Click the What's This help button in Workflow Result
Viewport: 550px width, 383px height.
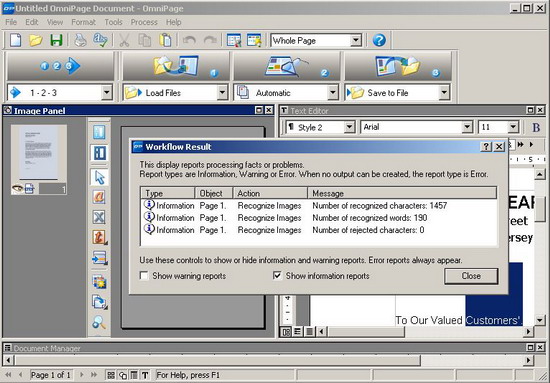click(486, 147)
